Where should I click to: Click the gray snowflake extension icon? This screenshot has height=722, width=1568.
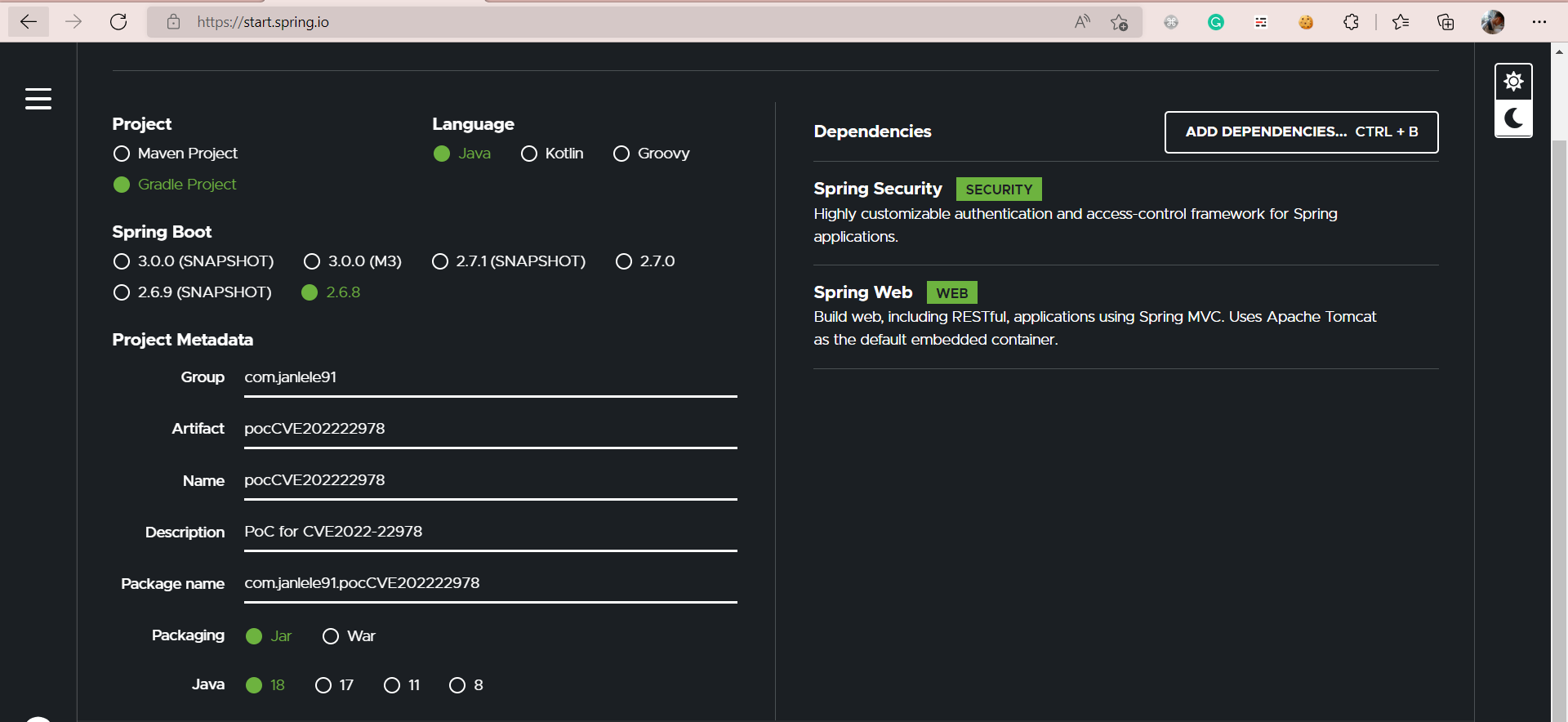pyautogui.click(x=1171, y=22)
